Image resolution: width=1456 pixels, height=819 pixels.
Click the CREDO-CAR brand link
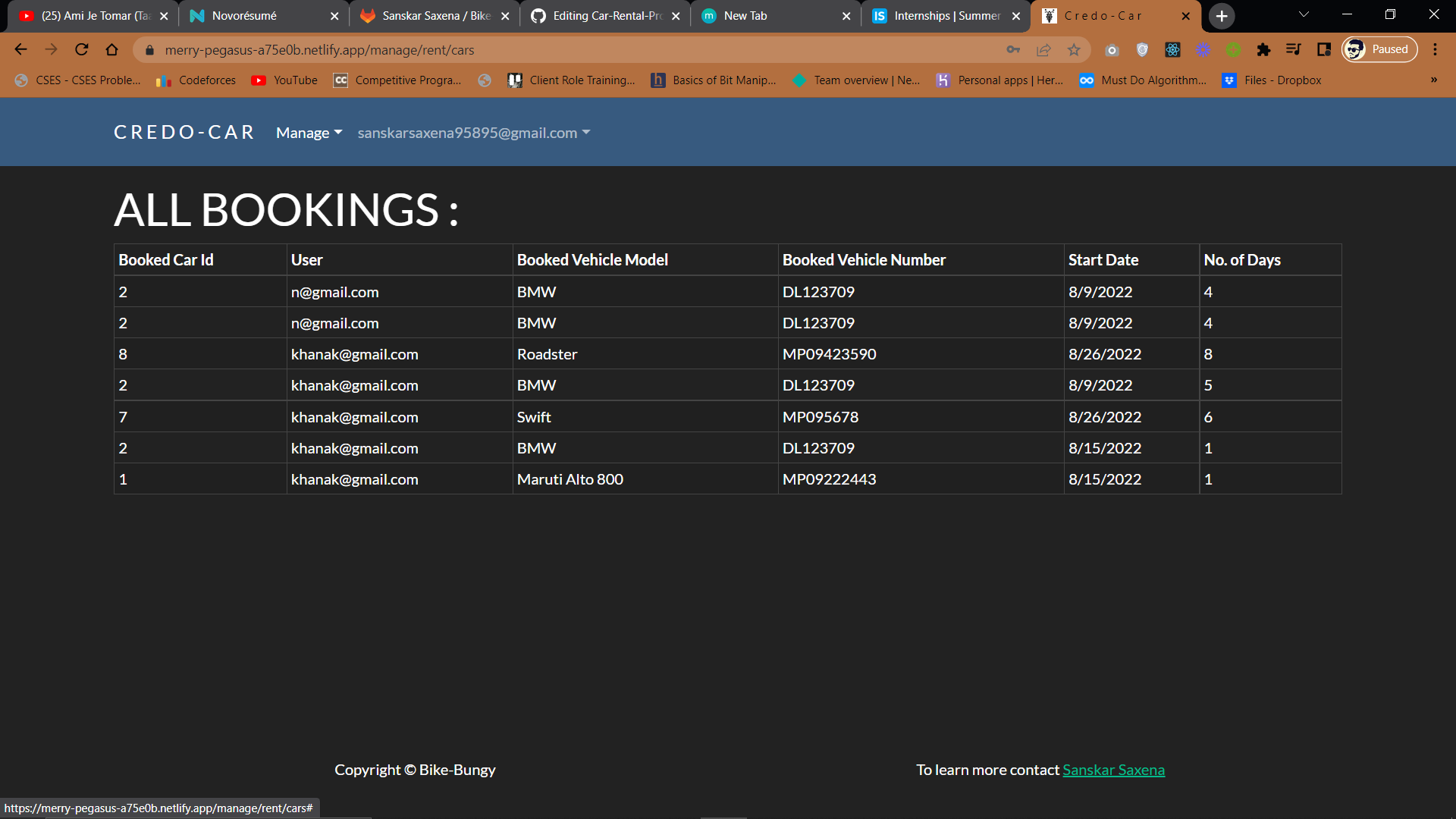(184, 132)
